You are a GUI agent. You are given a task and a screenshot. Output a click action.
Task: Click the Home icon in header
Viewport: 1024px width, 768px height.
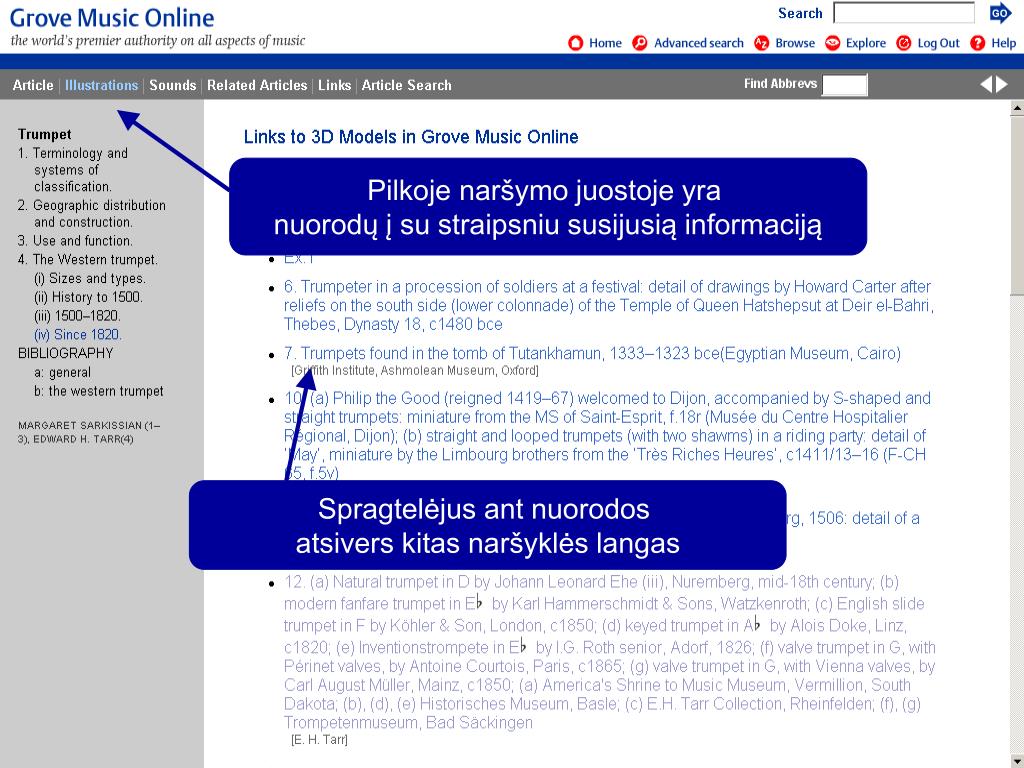(575, 43)
